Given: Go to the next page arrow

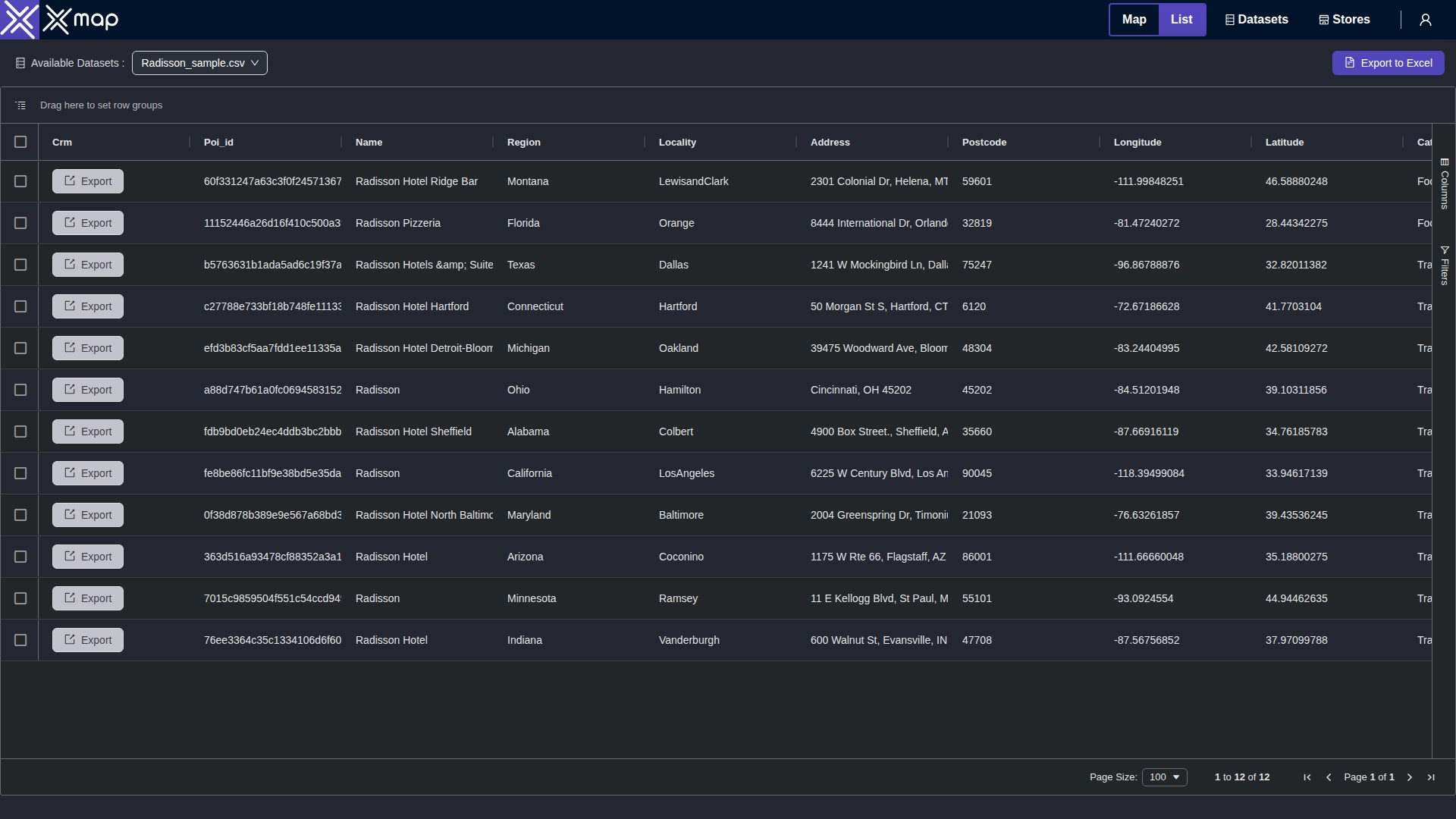Looking at the screenshot, I should pyautogui.click(x=1410, y=777).
